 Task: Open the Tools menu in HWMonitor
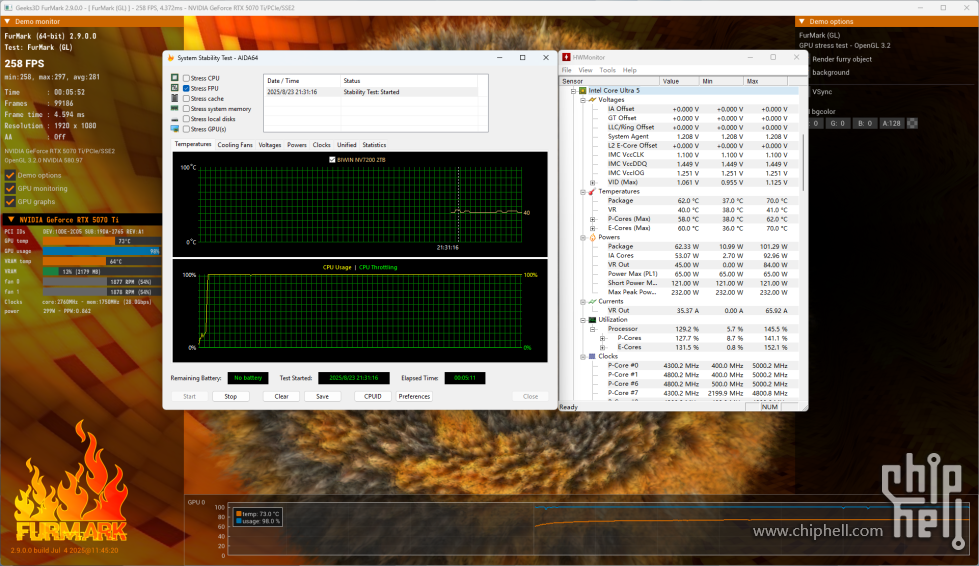[x=608, y=70]
